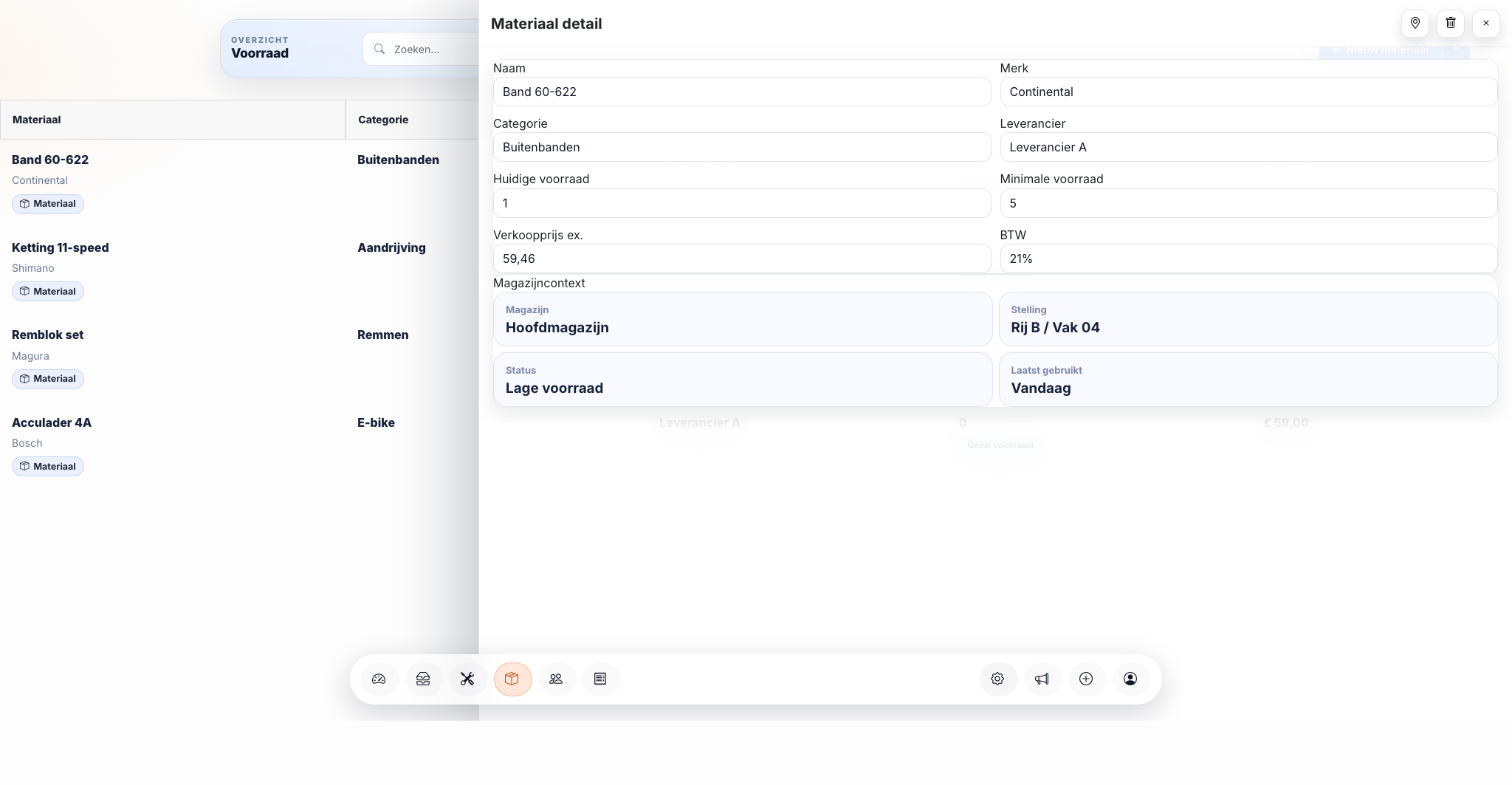Click the location pin icon in detail header

1415,23
